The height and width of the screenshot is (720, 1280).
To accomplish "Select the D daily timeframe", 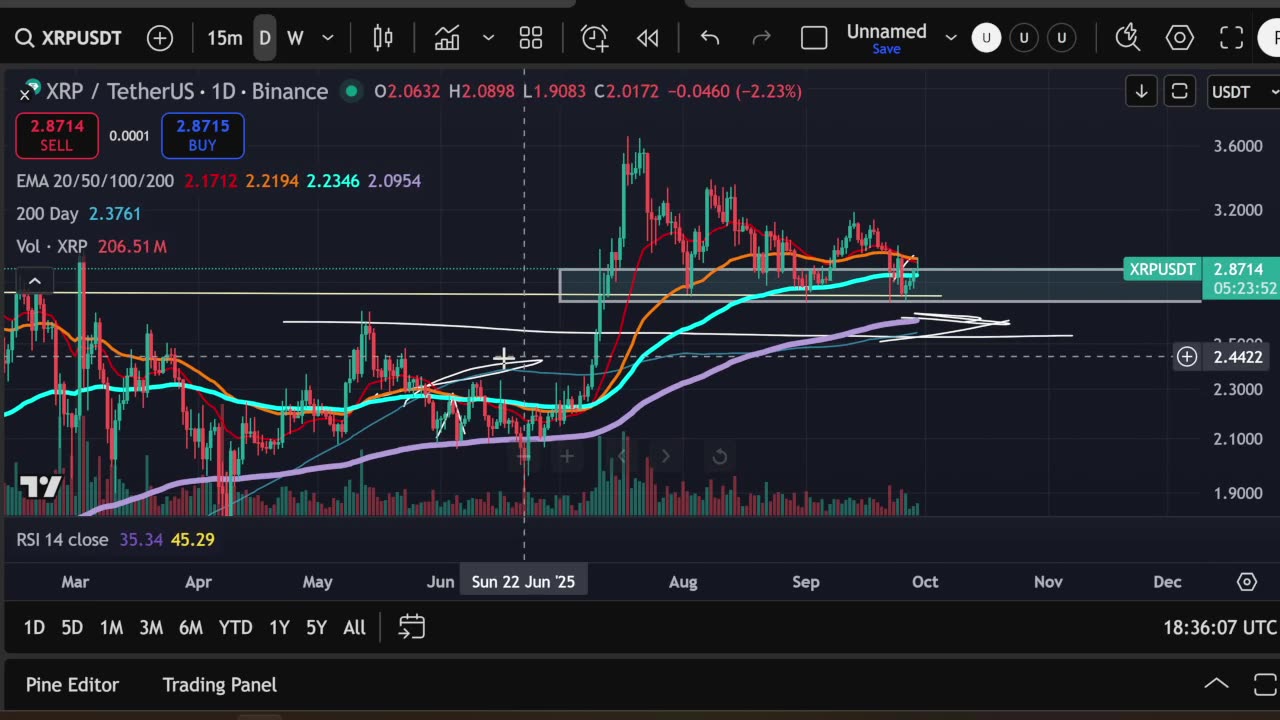I will [265, 38].
